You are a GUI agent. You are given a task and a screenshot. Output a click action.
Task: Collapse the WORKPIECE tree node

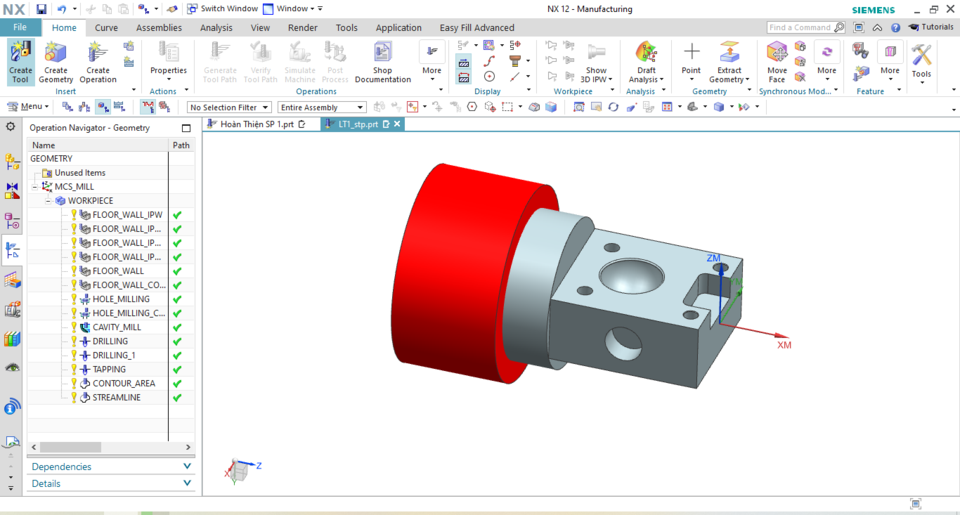click(48, 201)
